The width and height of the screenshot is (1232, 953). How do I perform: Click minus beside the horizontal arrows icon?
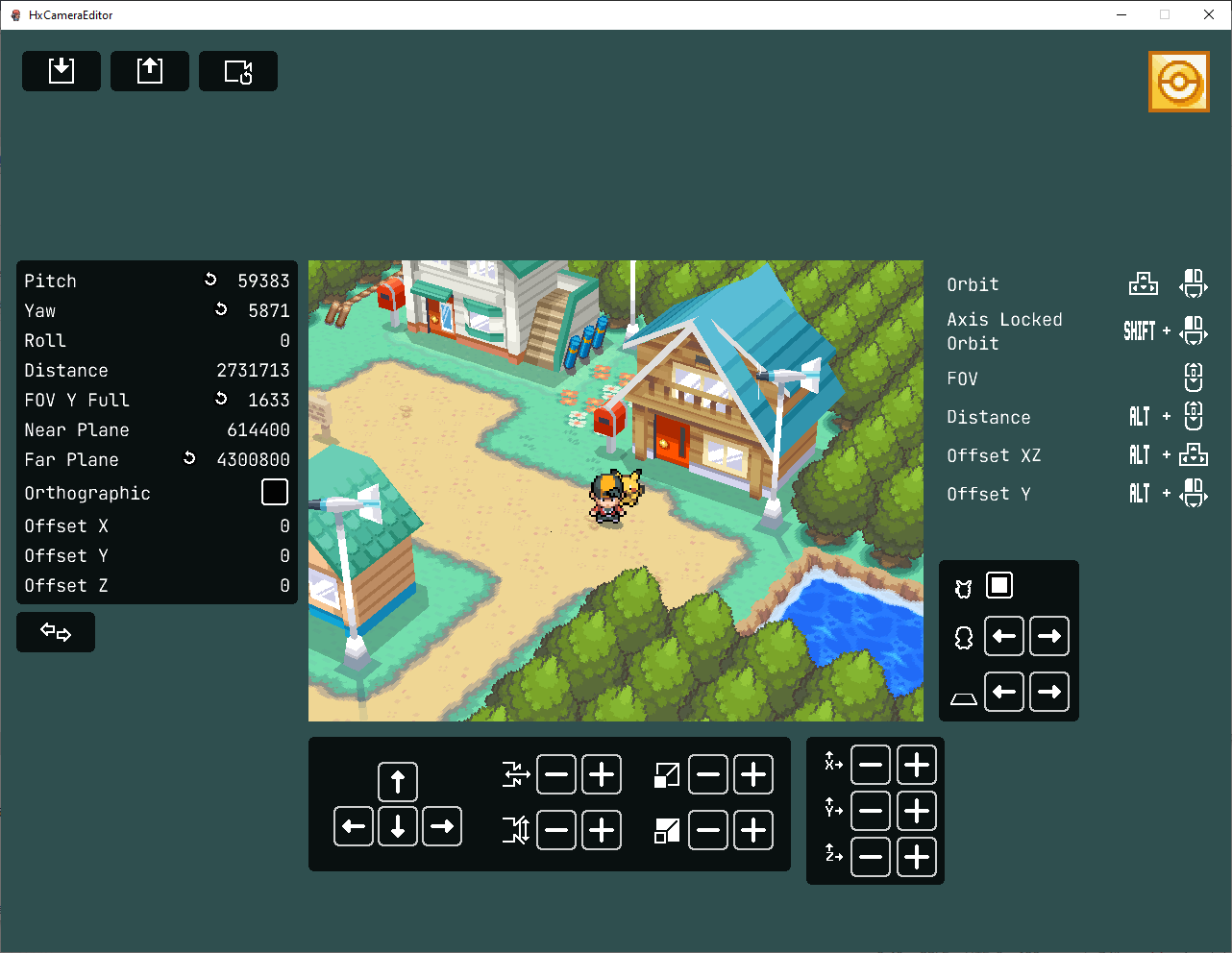point(556,774)
